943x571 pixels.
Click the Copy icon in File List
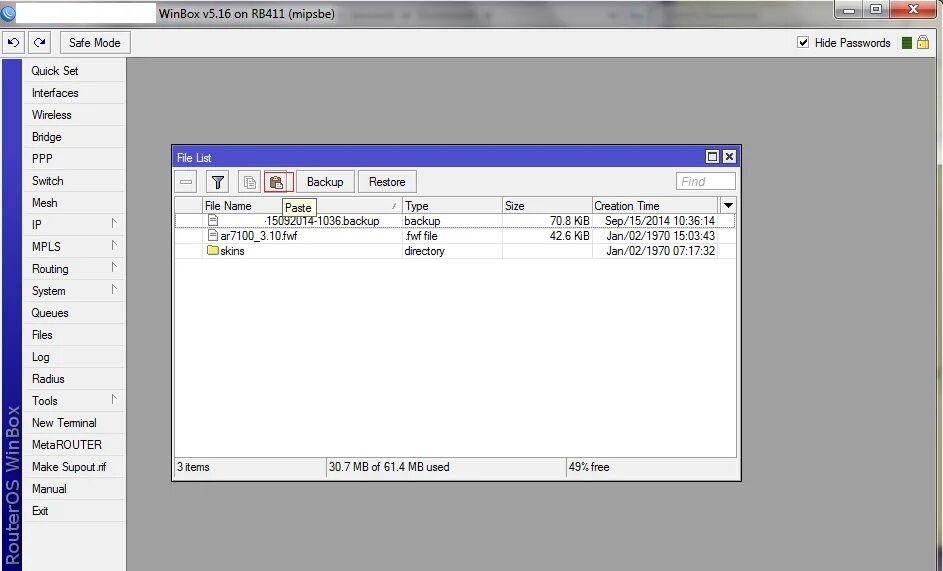(x=250, y=182)
